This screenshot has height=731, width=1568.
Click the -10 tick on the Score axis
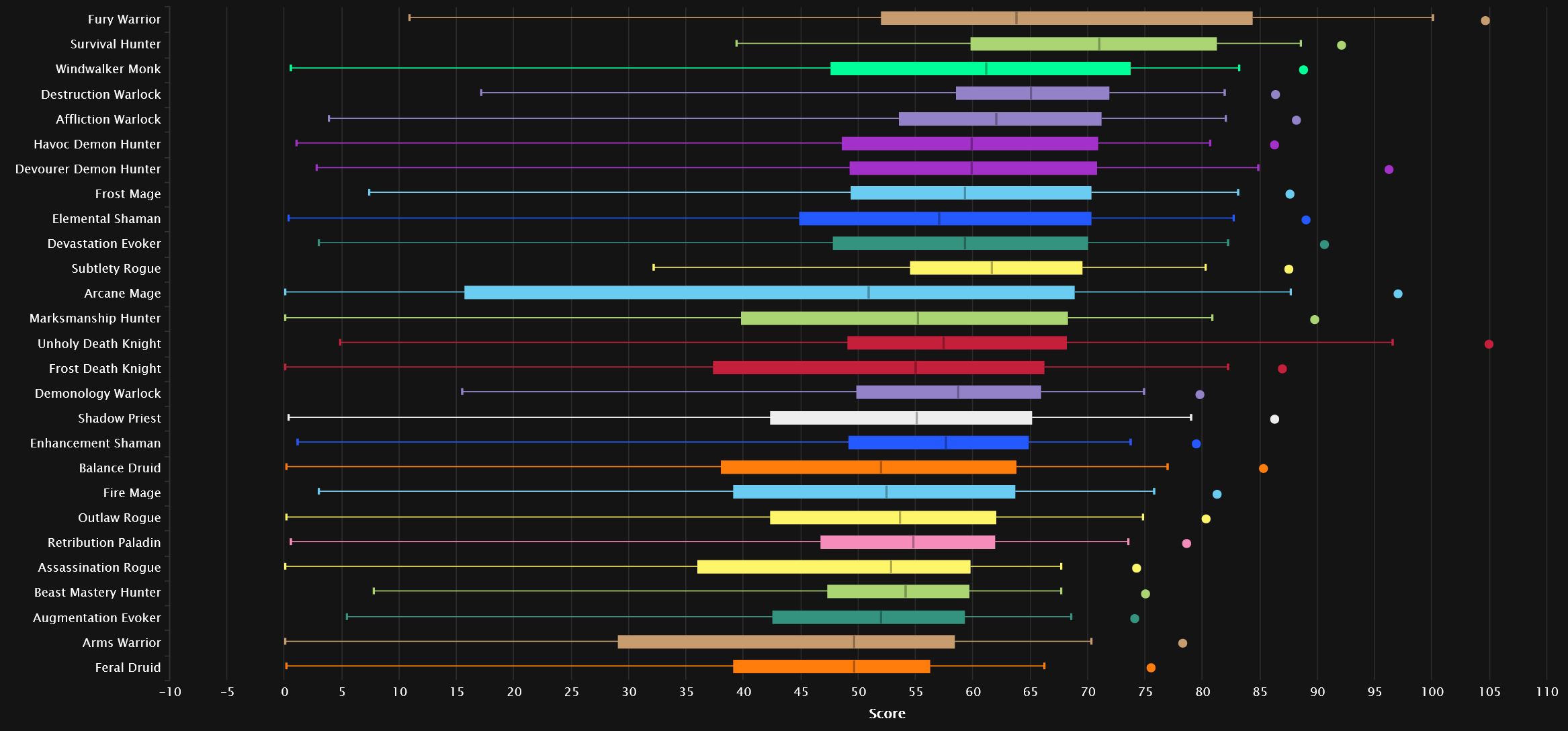[169, 692]
